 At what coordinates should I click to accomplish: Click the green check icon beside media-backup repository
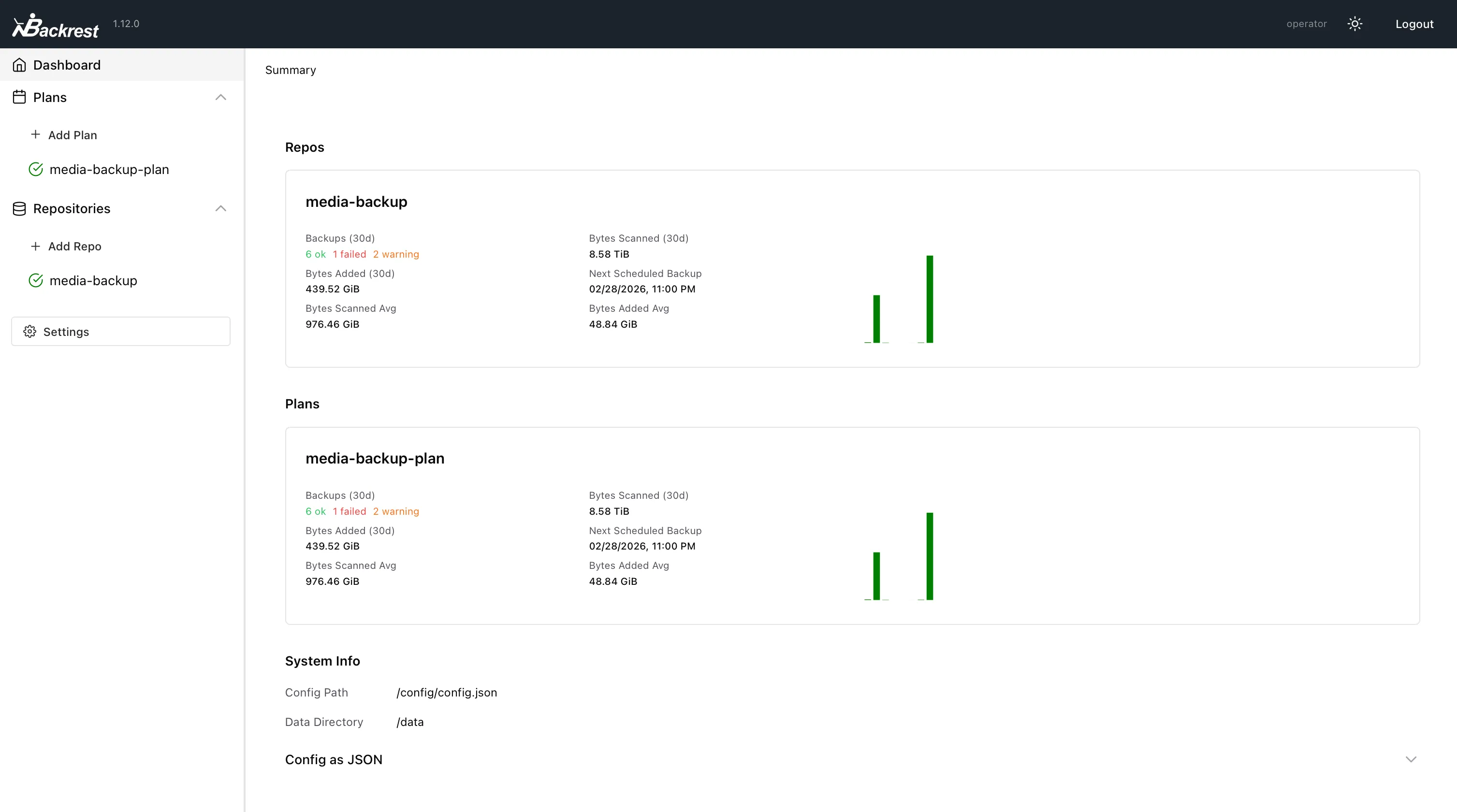35,280
